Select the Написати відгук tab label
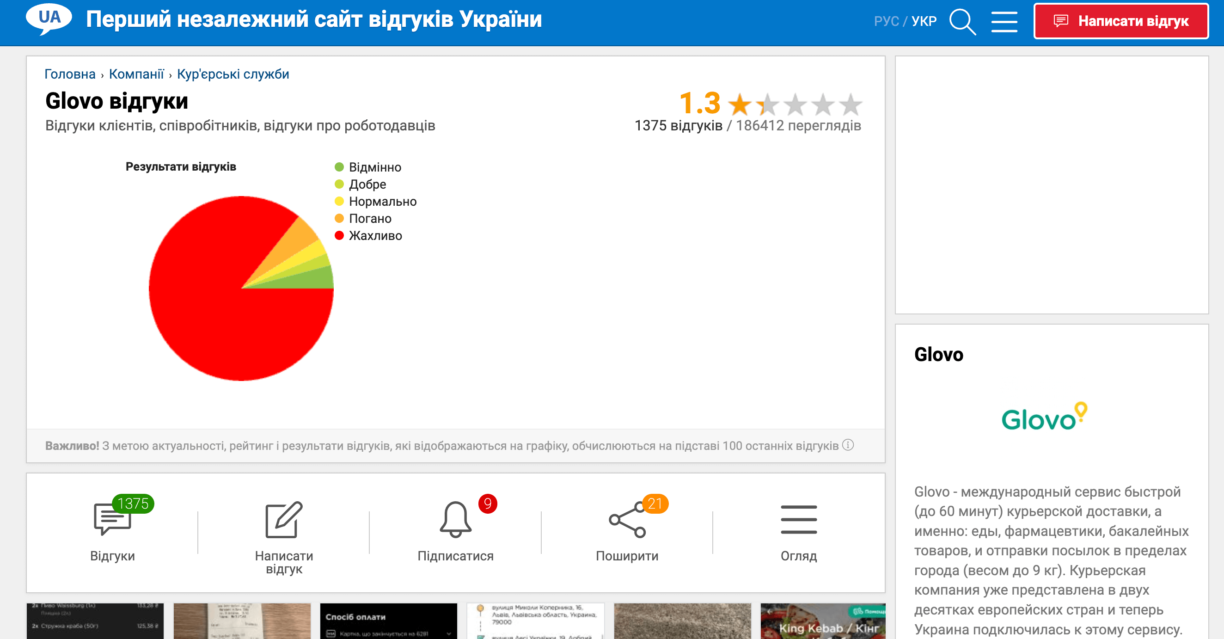Screen dimensions: 1224x639 pyautogui.click(x=284, y=562)
